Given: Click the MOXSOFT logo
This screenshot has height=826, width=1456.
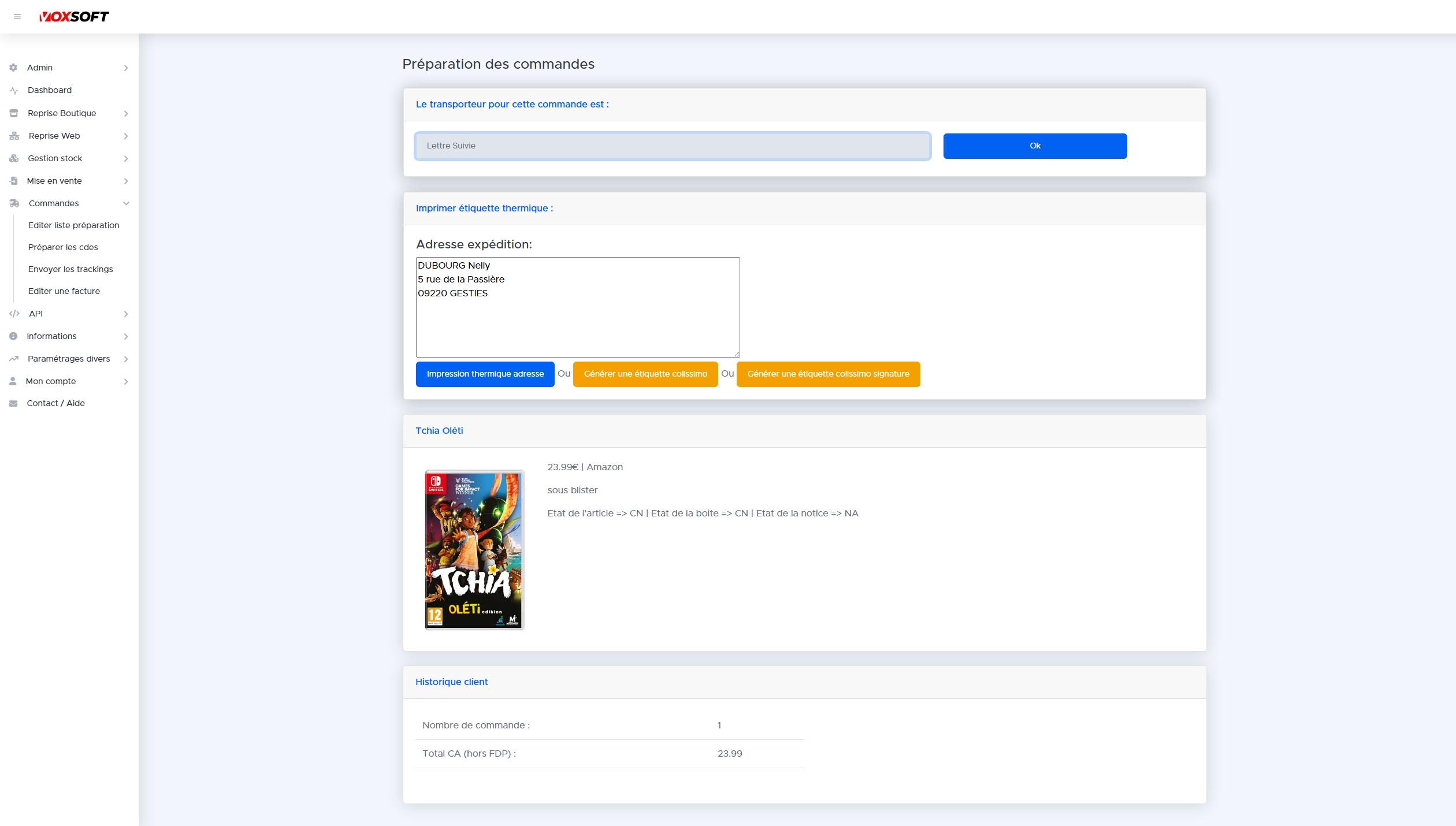Looking at the screenshot, I should (74, 16).
